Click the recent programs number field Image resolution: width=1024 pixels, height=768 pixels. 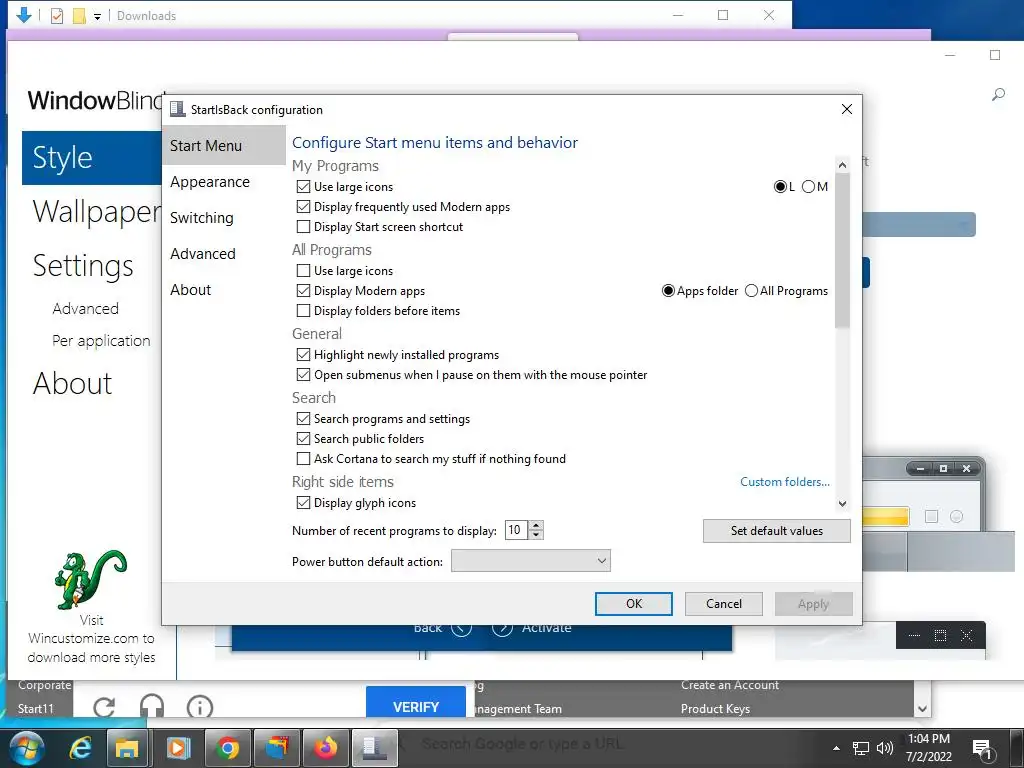(517, 530)
